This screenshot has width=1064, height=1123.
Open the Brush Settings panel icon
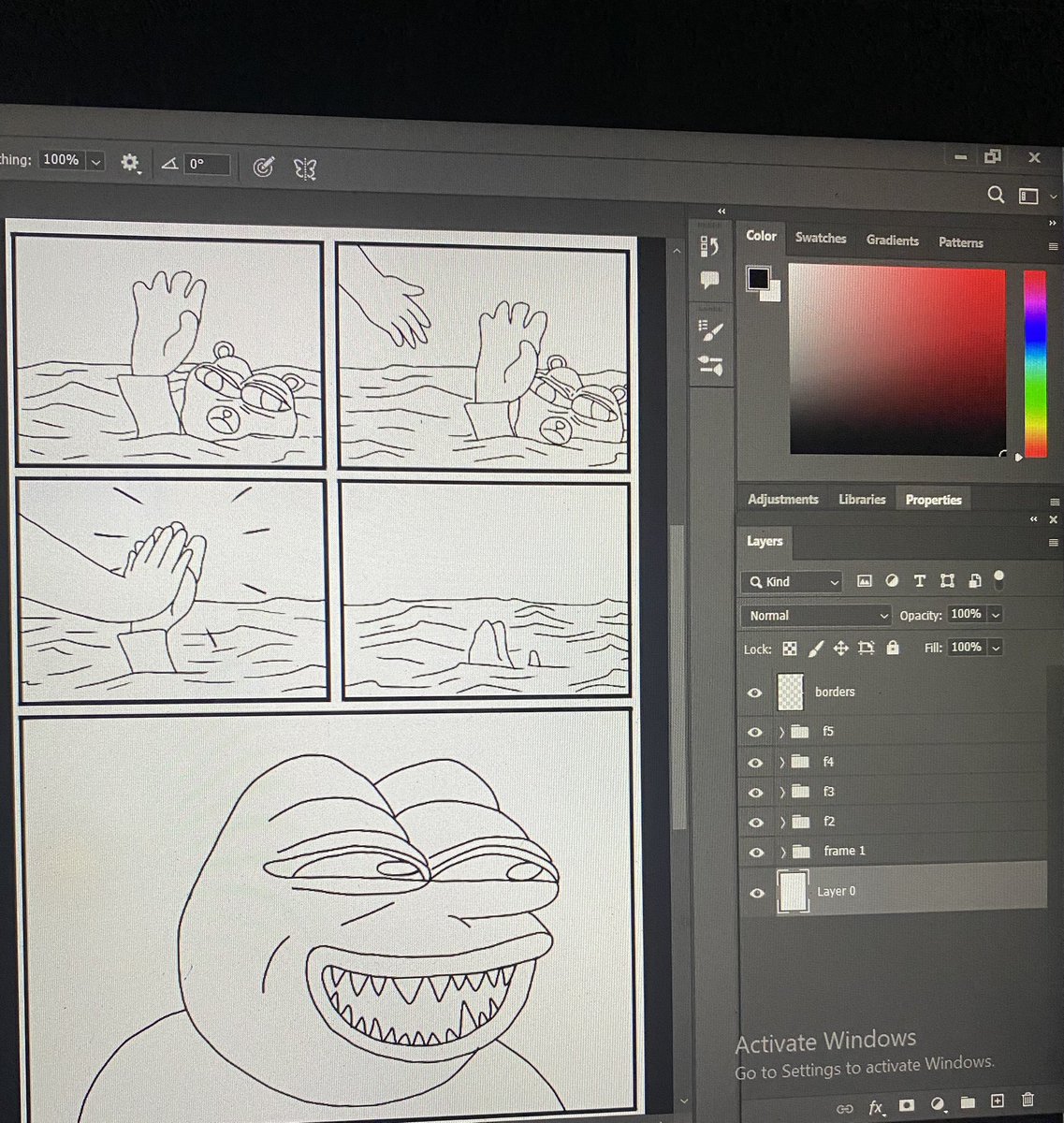710,330
